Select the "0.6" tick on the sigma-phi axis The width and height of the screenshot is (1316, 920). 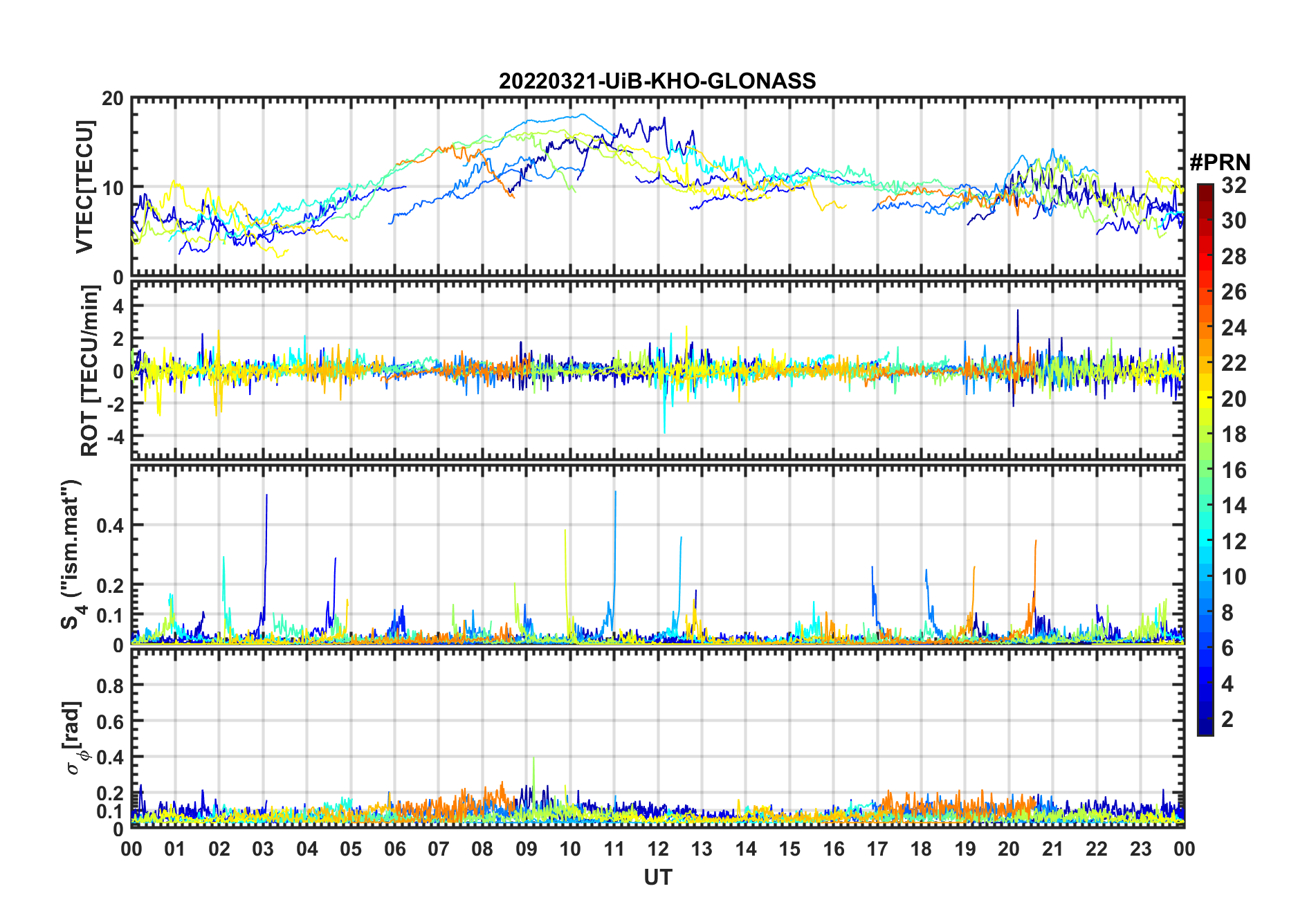point(111,721)
